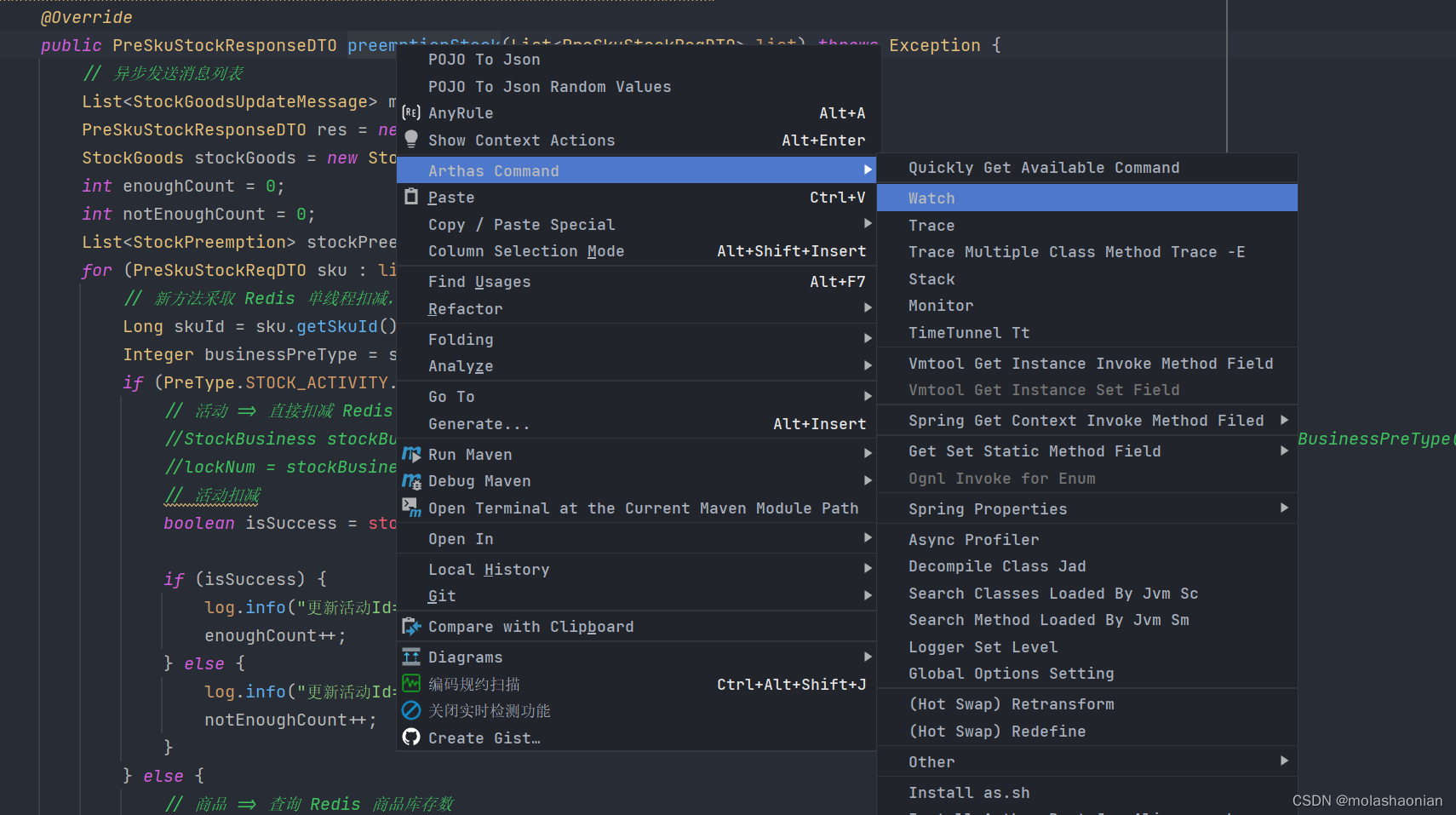Expand the Analyze submenu arrow
Viewport: 1456px width, 815px height.
tap(868, 365)
